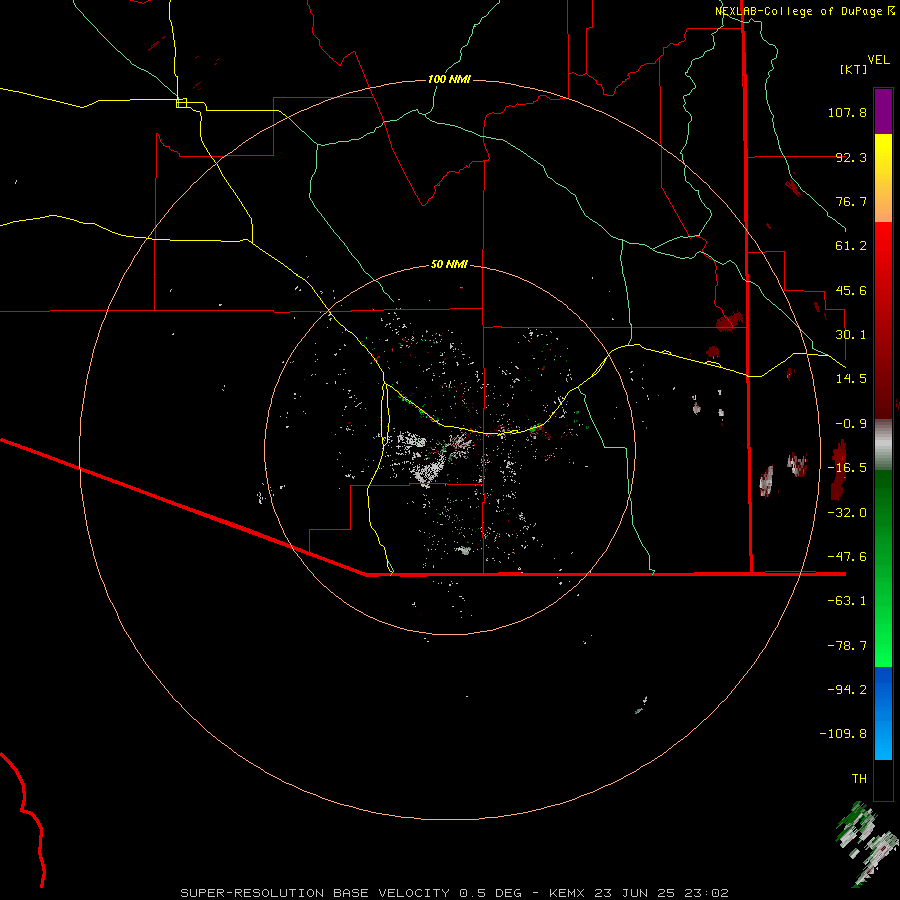Click the KEMX station identifier in caption
This screenshot has width=900, height=900.
pyautogui.click(x=568, y=893)
